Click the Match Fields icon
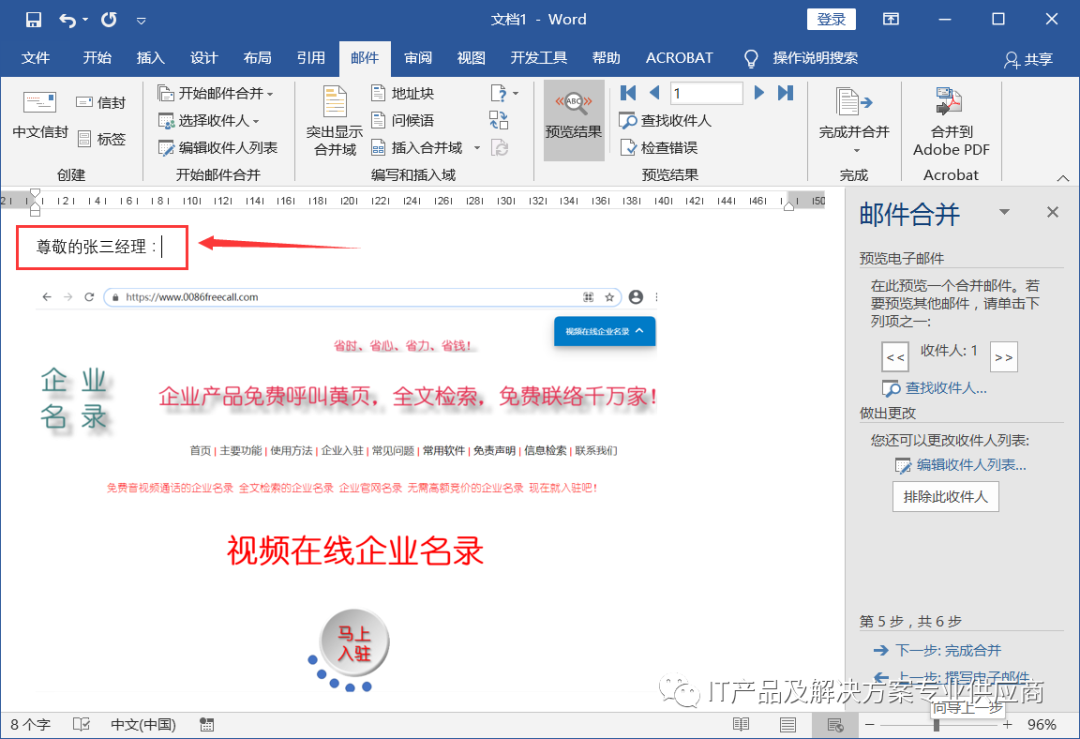Screen dimensions: 1080x739 pyautogui.click(x=499, y=121)
